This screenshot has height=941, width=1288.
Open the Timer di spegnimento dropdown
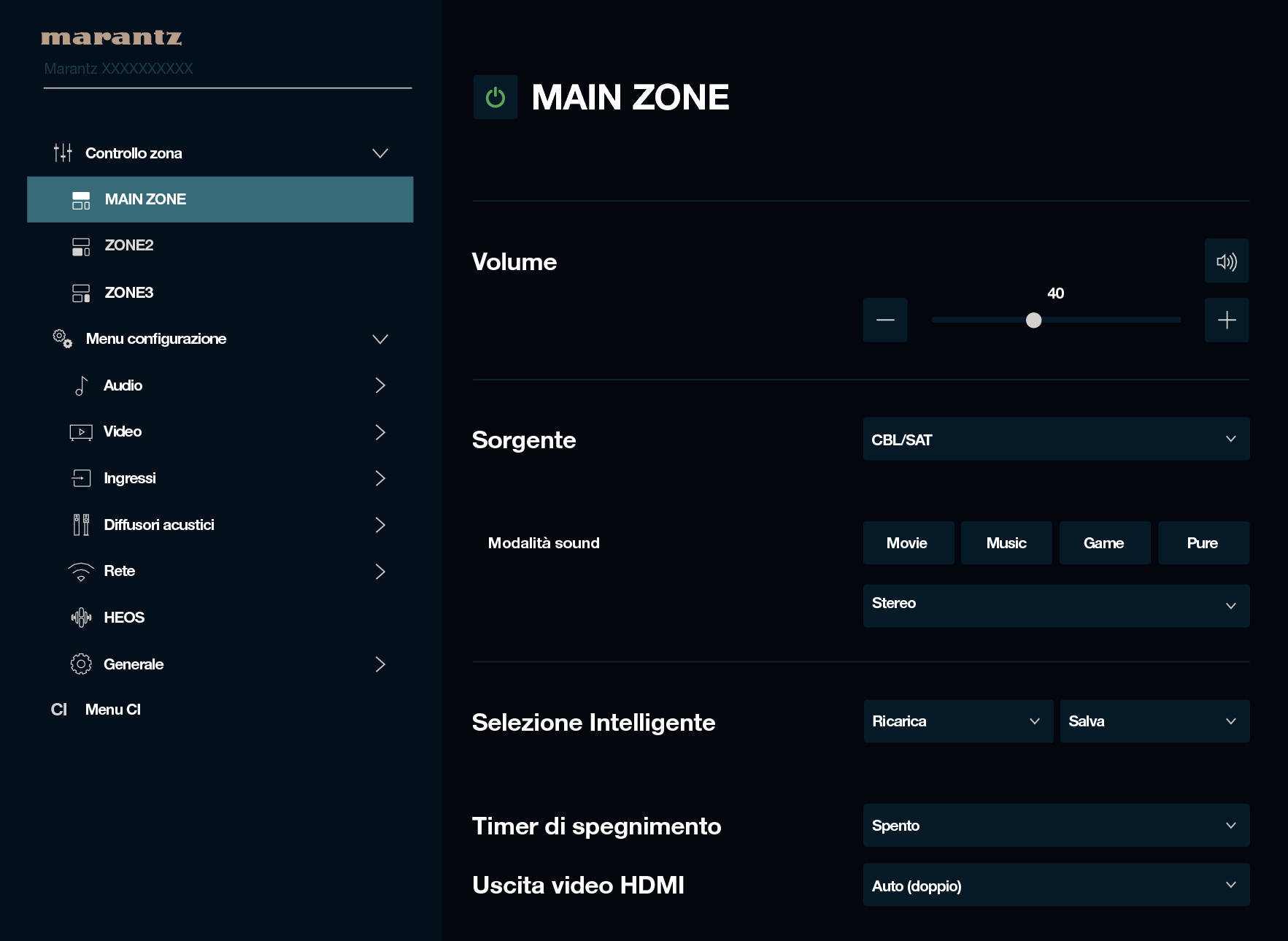(1055, 826)
